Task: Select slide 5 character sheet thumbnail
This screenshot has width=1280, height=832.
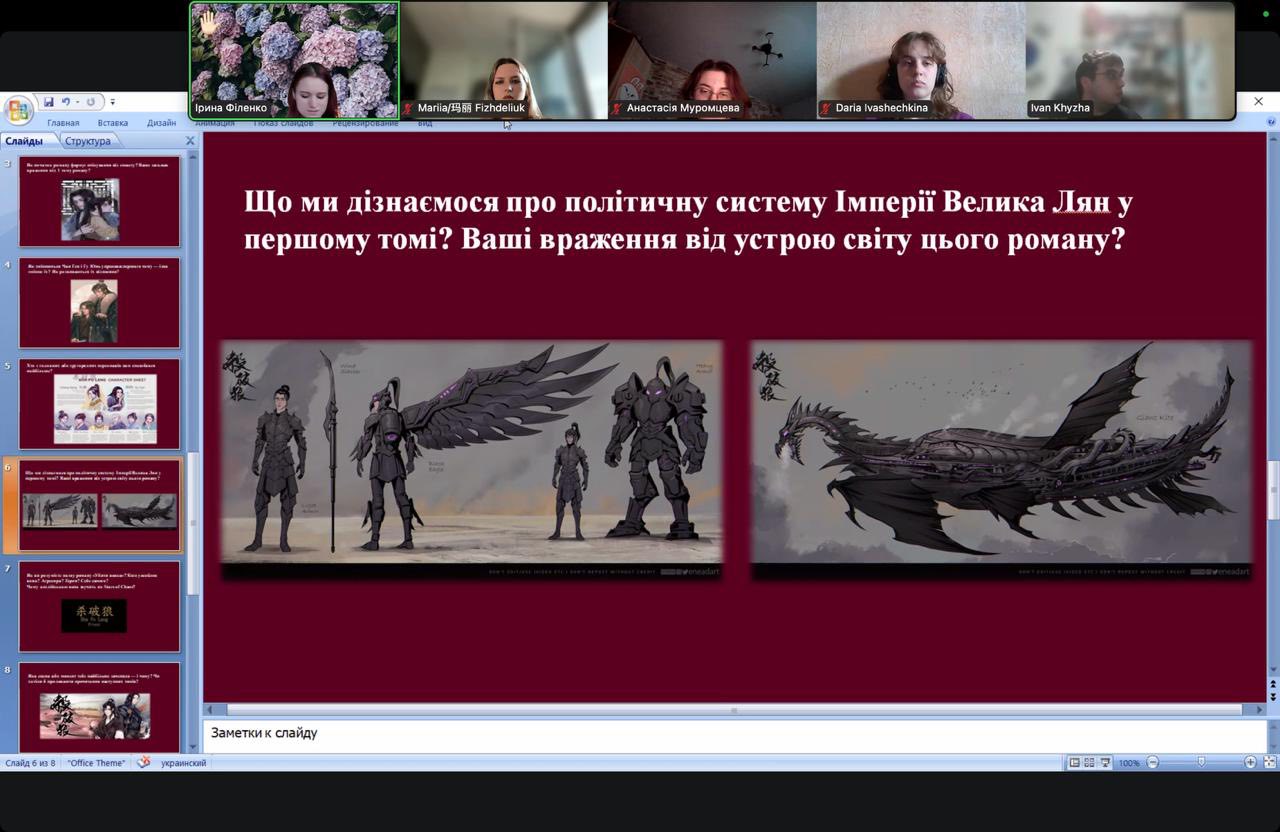Action: point(99,404)
